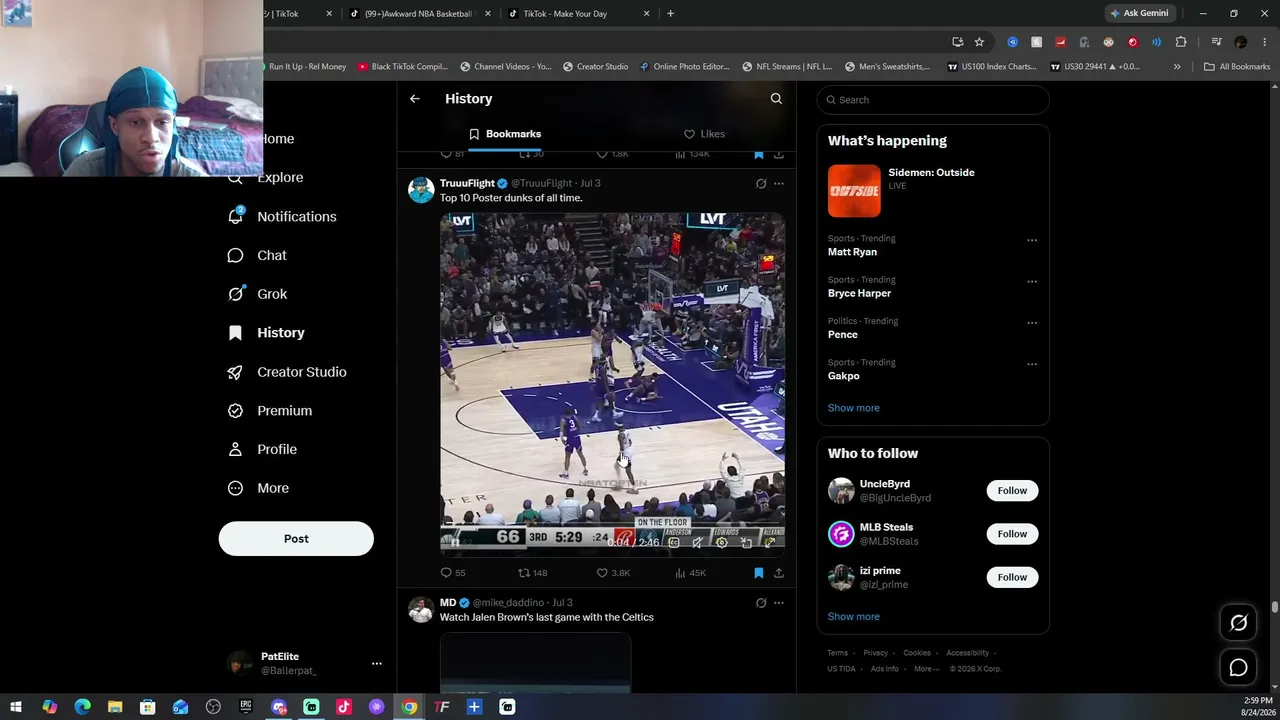
Task: Open a new Chrome tab
Action: pos(670,14)
